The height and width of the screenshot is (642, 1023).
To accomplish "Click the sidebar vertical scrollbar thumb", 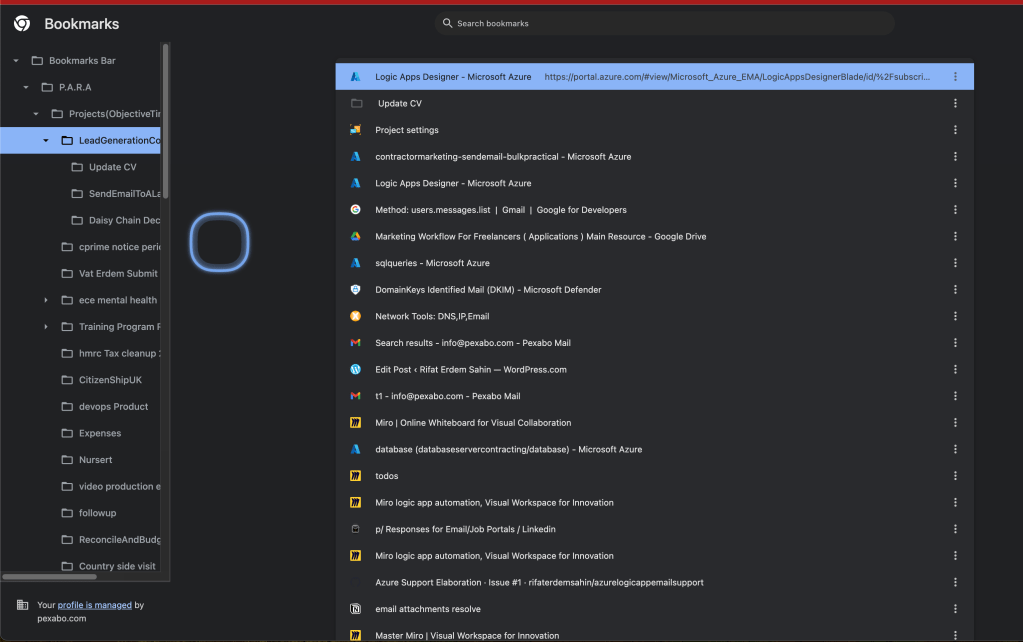I will click(166, 121).
